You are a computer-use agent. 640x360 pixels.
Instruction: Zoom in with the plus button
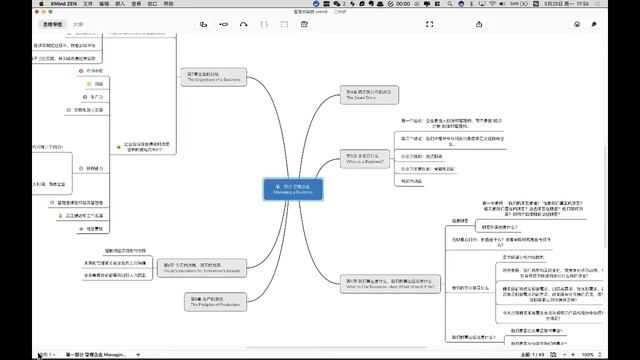573,355
